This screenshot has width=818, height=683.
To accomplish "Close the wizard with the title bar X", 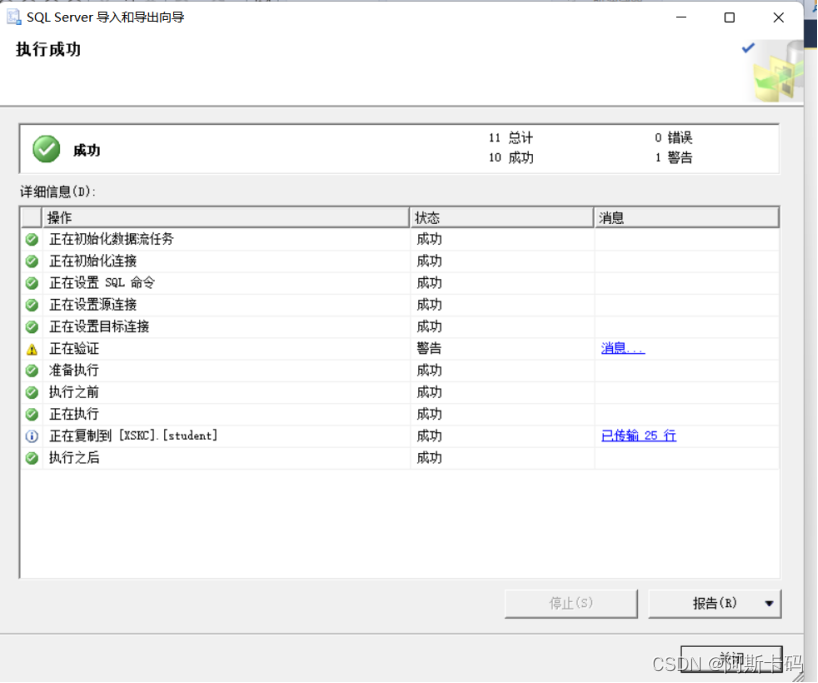I will click(x=778, y=18).
